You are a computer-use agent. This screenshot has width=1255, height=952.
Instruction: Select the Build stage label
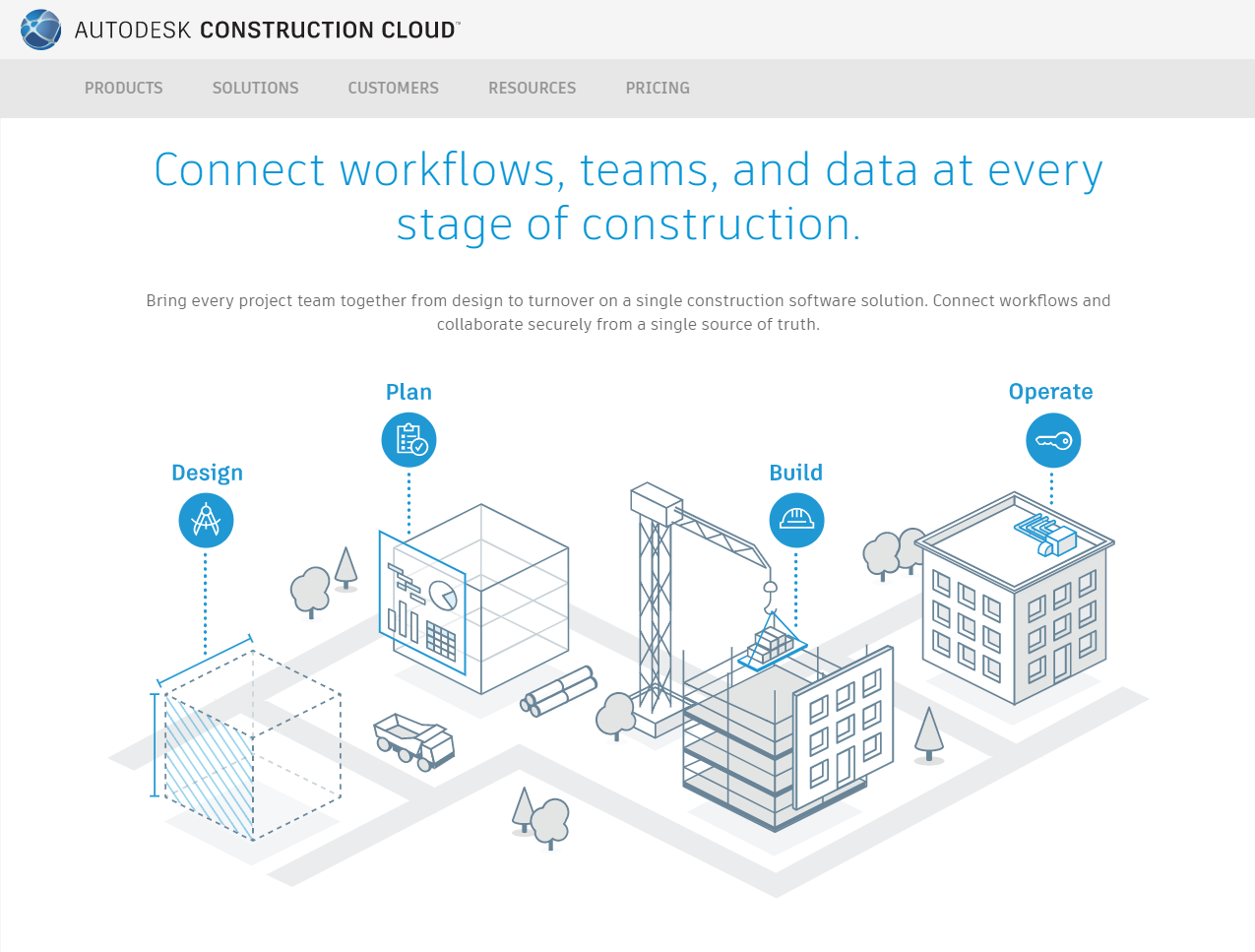(796, 473)
